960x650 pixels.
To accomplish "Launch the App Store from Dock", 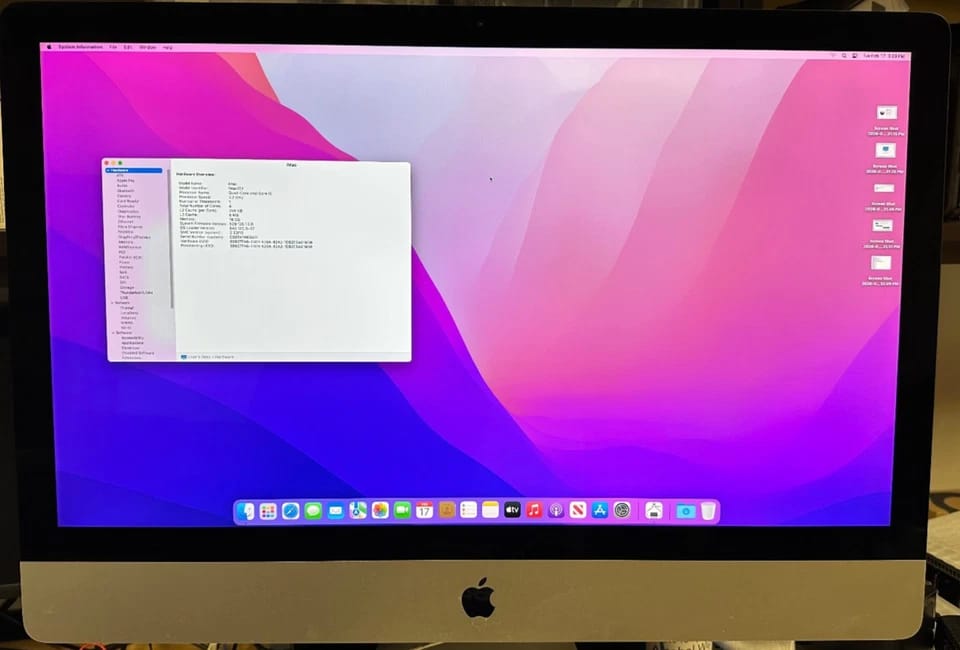I will pos(599,510).
